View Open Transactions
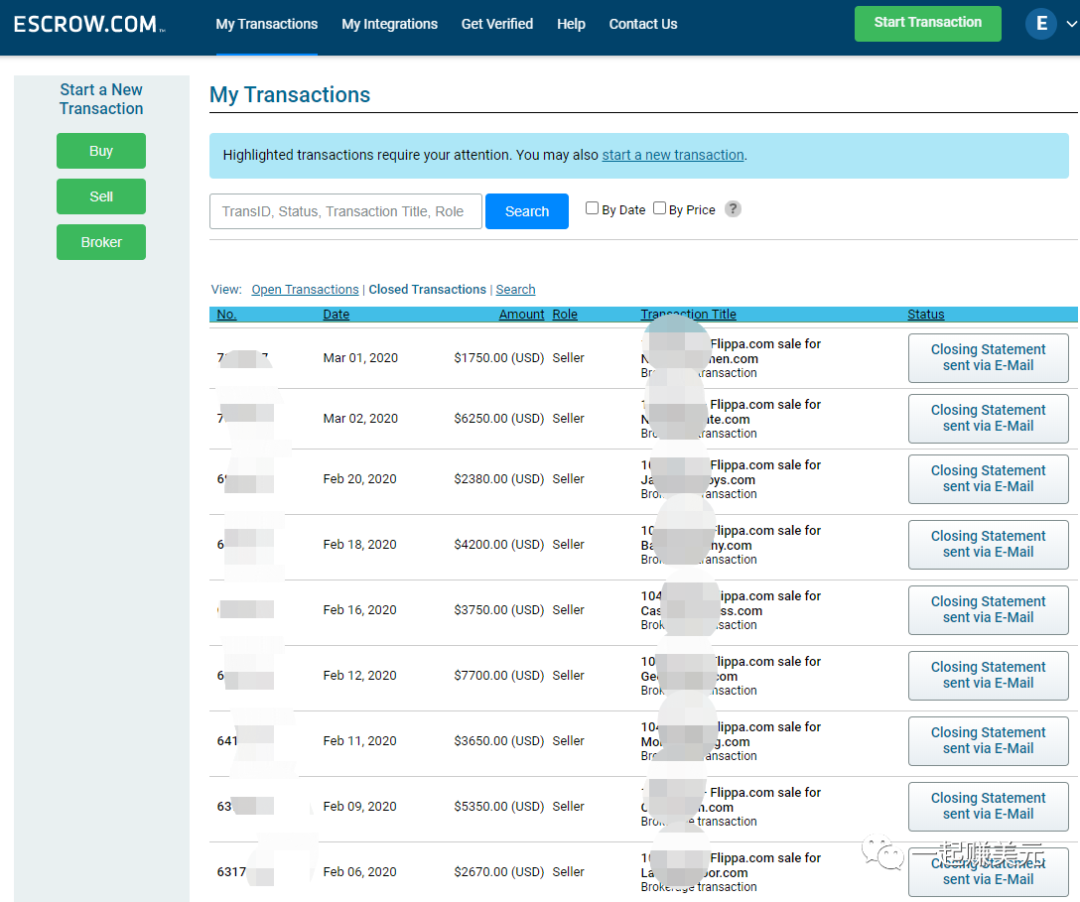 click(x=305, y=289)
